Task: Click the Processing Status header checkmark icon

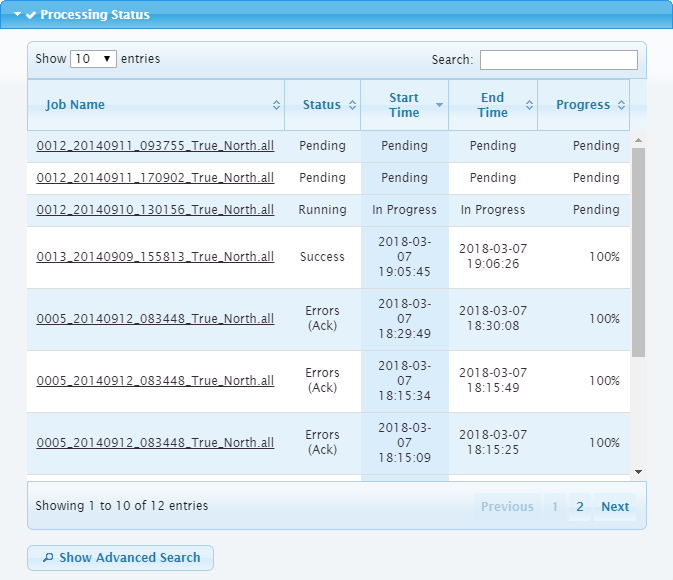Action: pyautogui.click(x=31, y=15)
